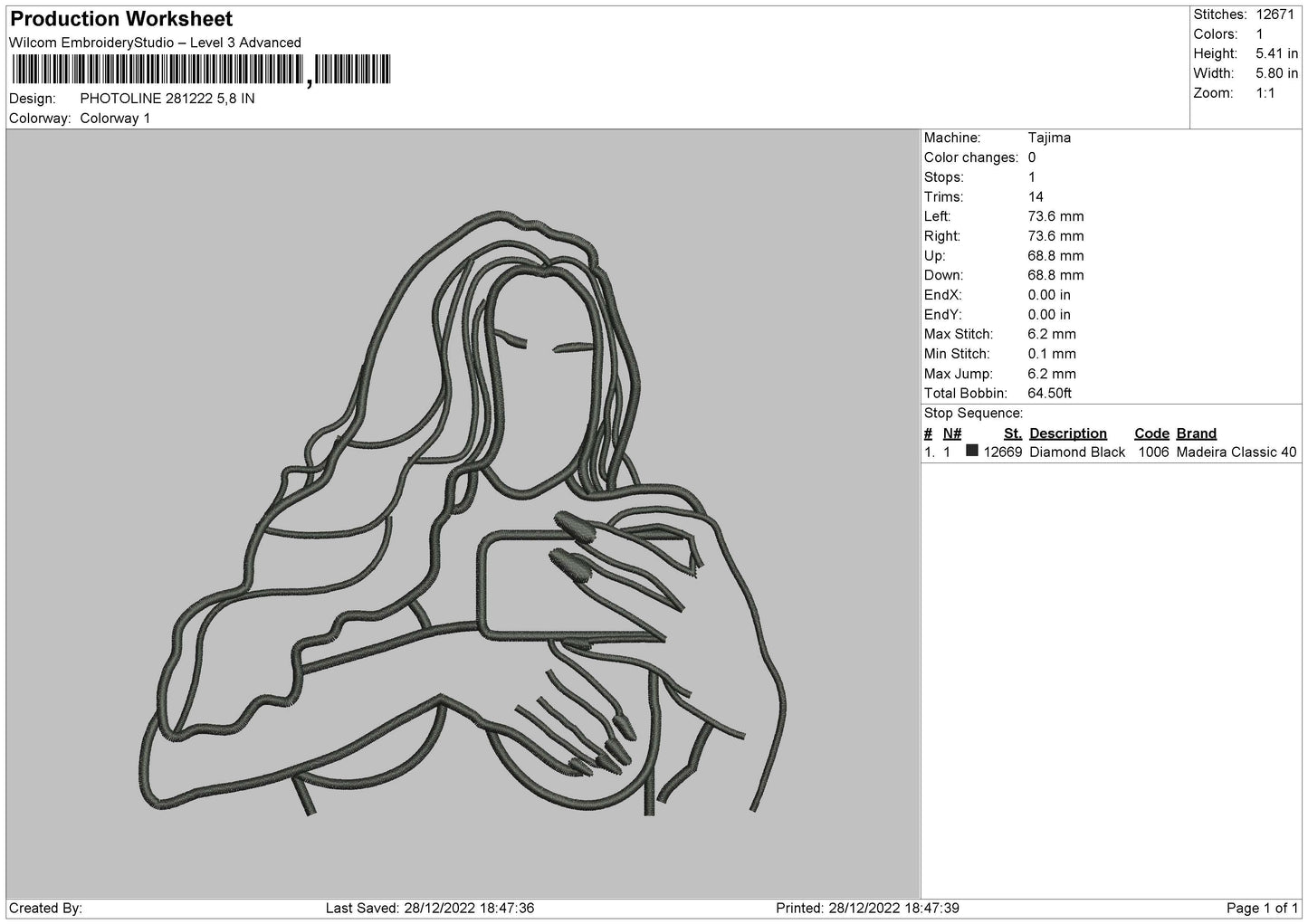
Task: Select the Diamond Black description cell
Action: 1077,452
